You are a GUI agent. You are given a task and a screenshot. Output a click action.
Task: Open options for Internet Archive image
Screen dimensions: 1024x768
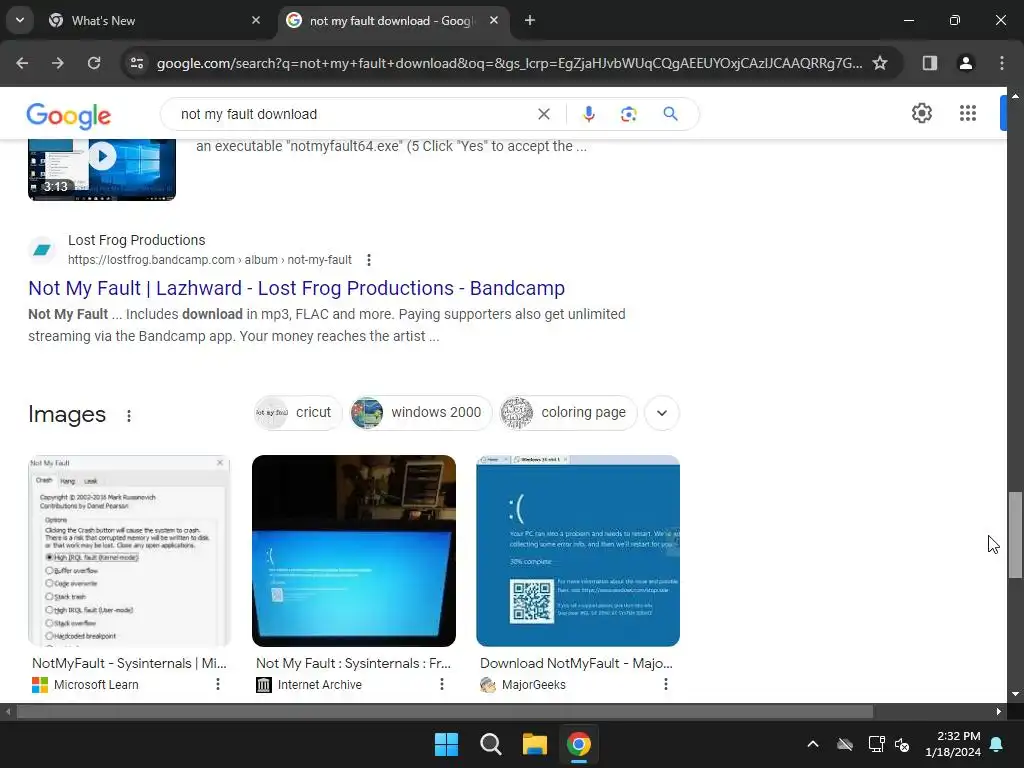point(441,684)
